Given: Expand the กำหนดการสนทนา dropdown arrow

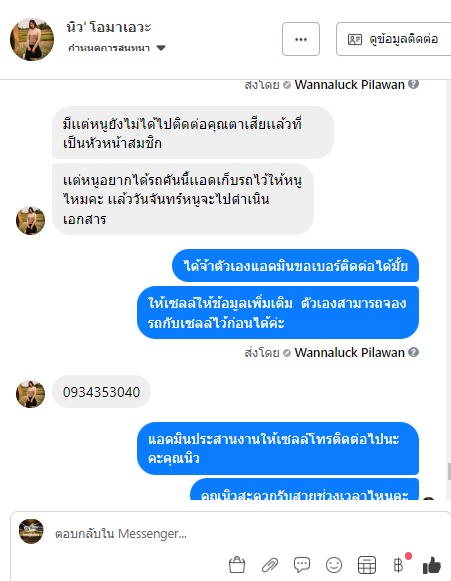Looking at the screenshot, I should pyautogui.click(x=161, y=48).
